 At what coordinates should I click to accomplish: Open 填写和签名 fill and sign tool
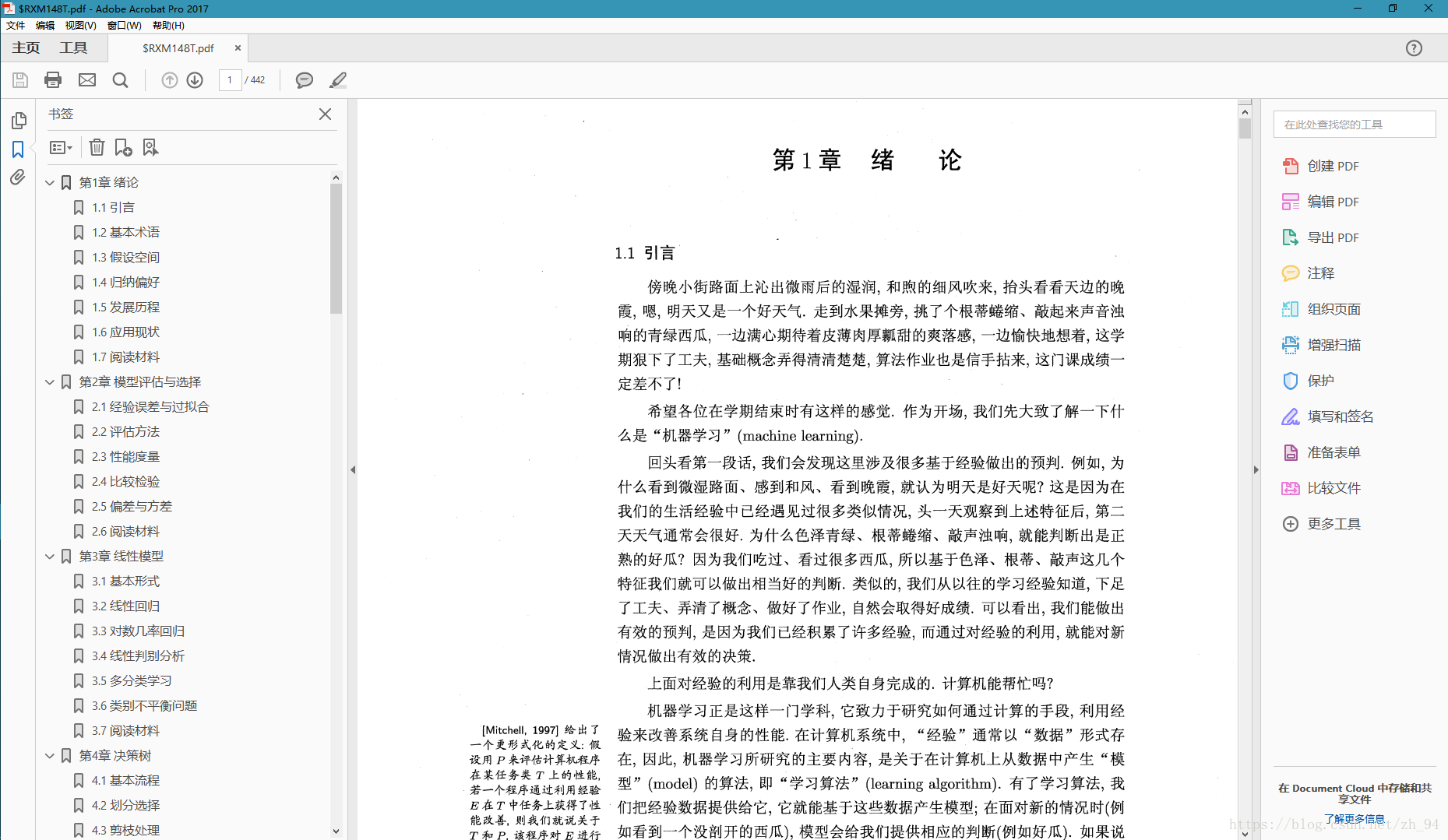click(x=1328, y=416)
